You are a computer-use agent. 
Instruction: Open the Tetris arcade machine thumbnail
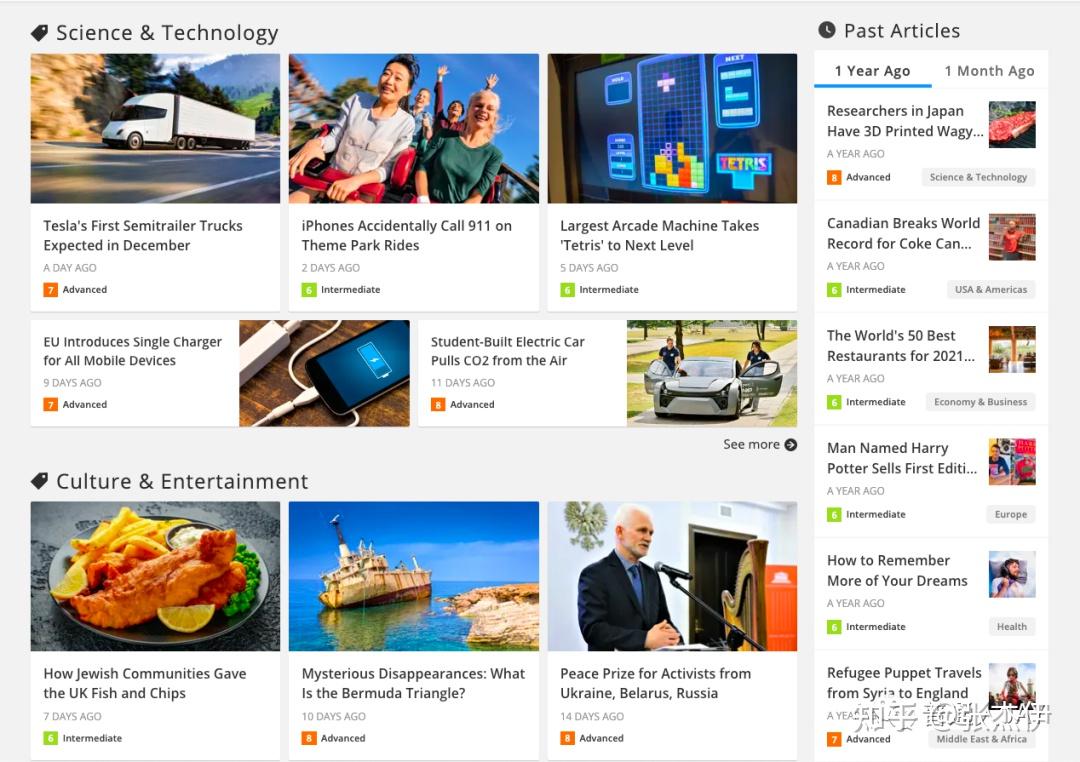(x=672, y=128)
